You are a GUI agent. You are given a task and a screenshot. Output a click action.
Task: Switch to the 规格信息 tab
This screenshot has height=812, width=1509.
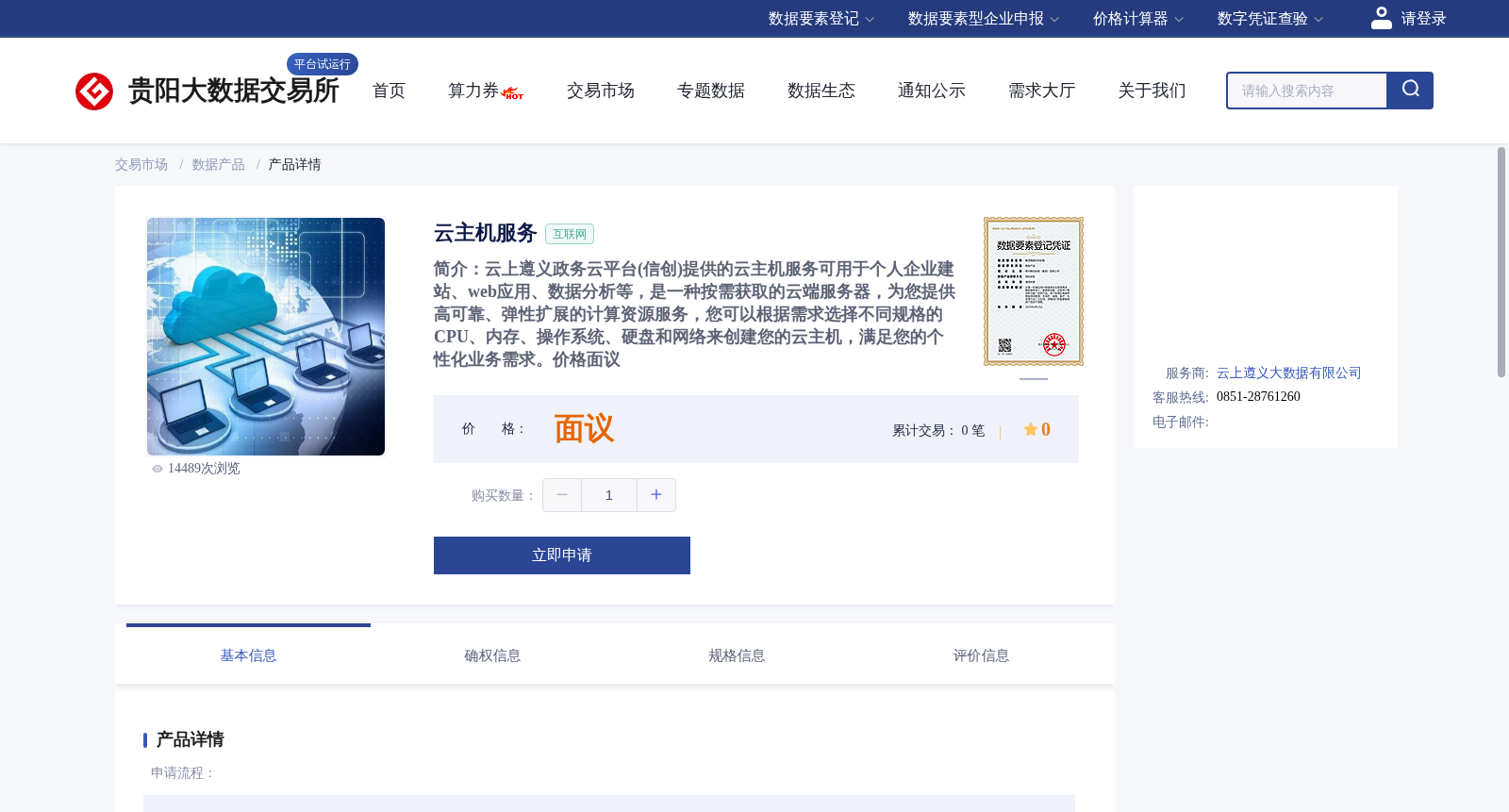pyautogui.click(x=737, y=655)
